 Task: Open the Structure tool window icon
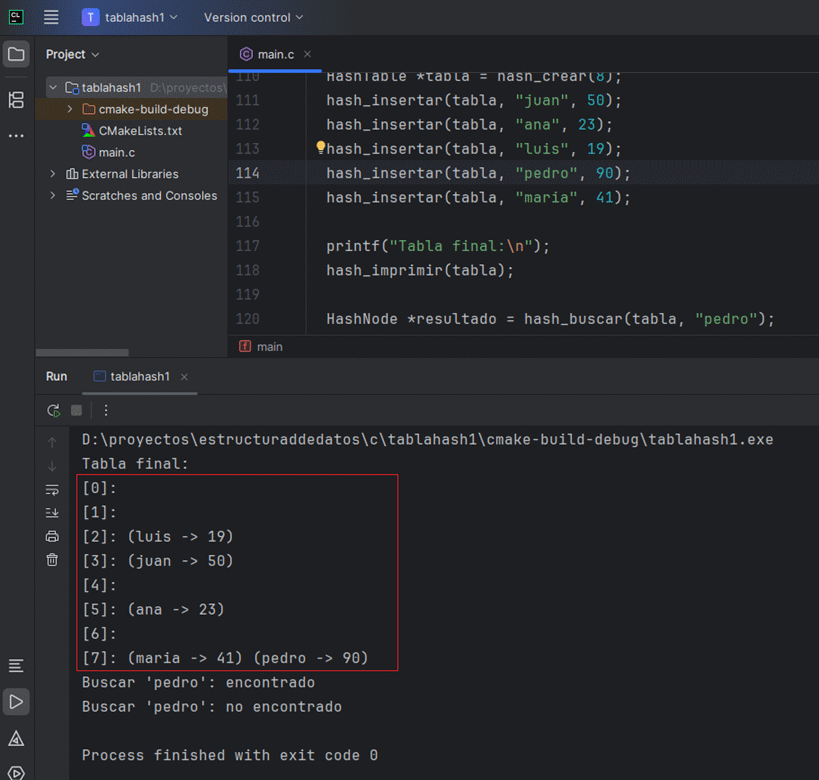coord(16,99)
